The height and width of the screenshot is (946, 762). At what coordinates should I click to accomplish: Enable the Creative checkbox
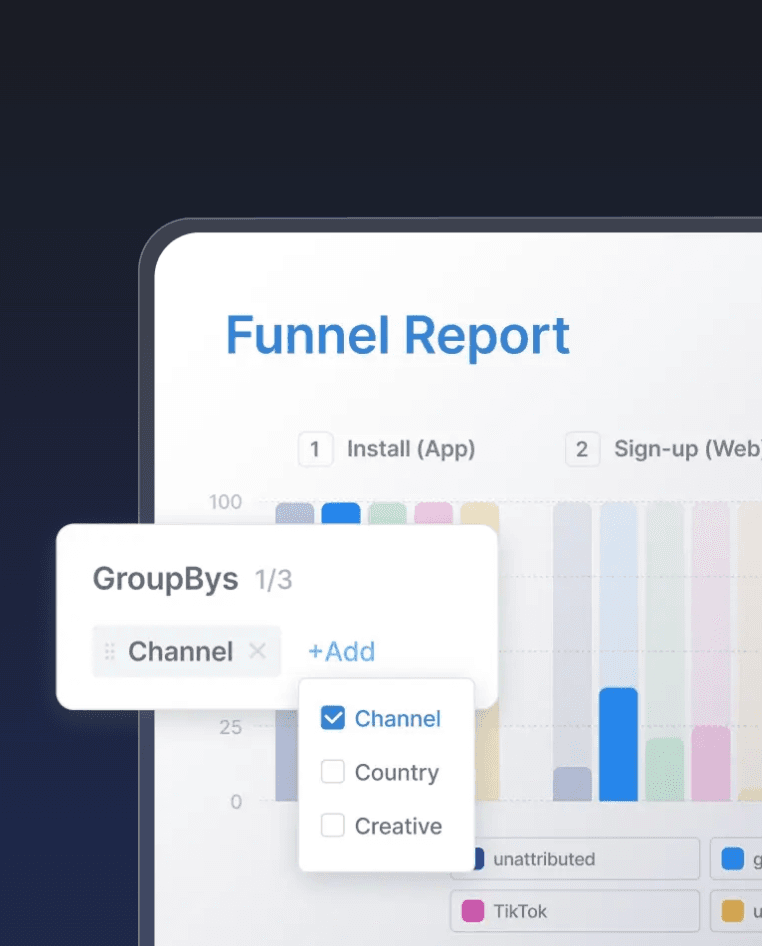(x=332, y=825)
